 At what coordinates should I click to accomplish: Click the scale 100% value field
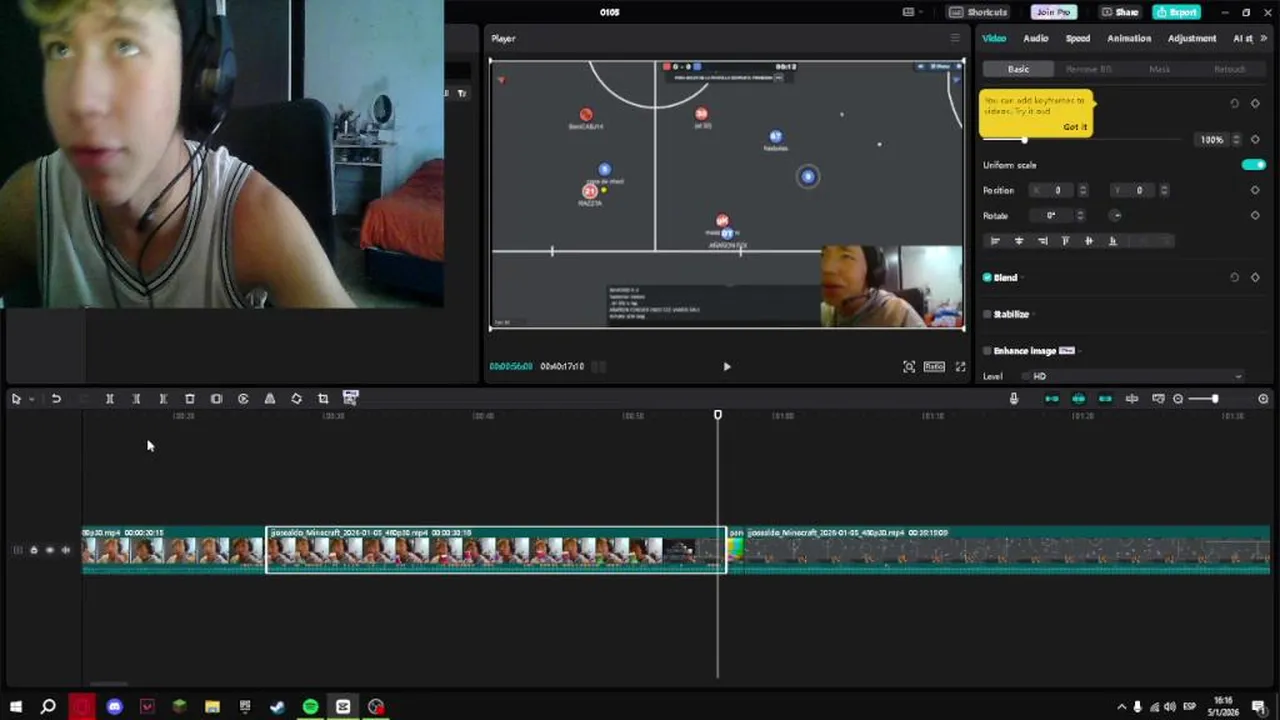click(x=1211, y=140)
